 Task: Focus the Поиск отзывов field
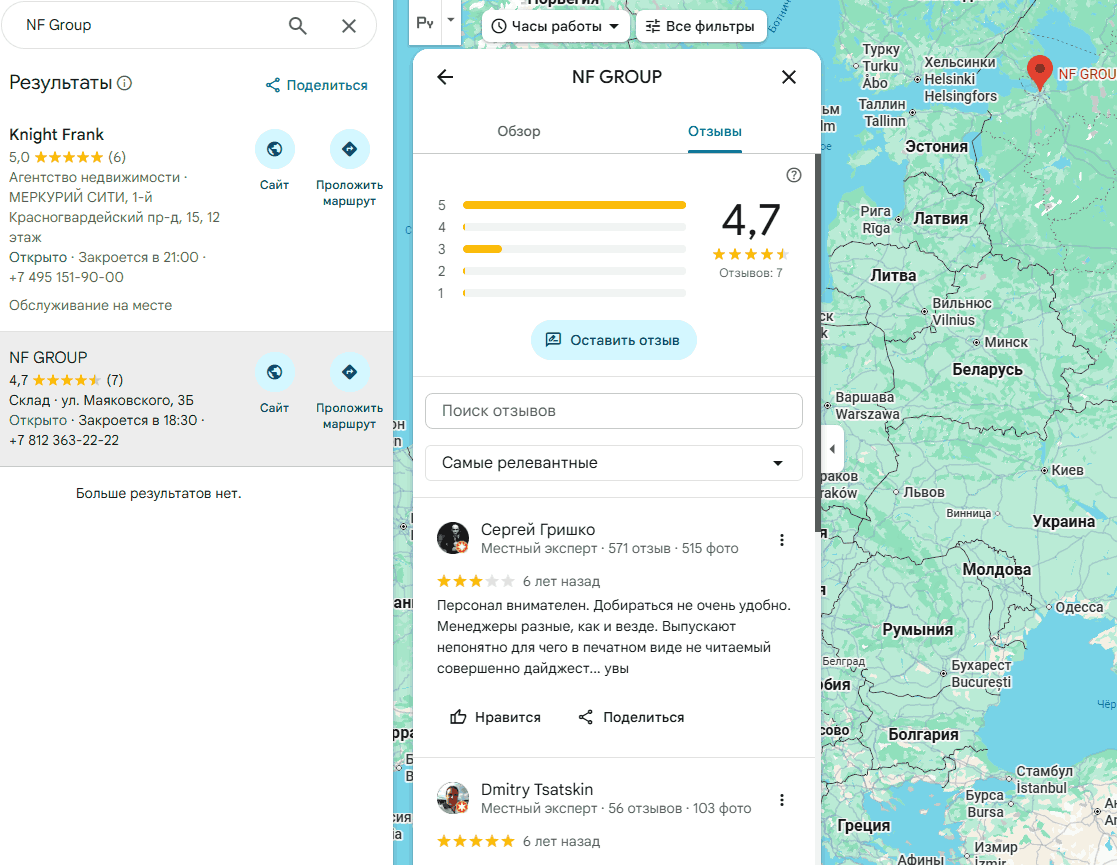click(x=613, y=411)
